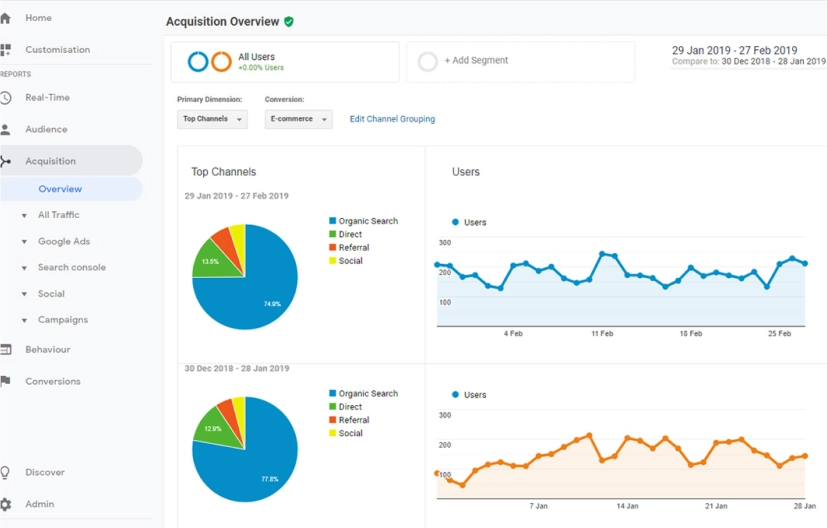Click the Home icon in sidebar
Image resolution: width=827 pixels, height=528 pixels.
click(x=5, y=18)
